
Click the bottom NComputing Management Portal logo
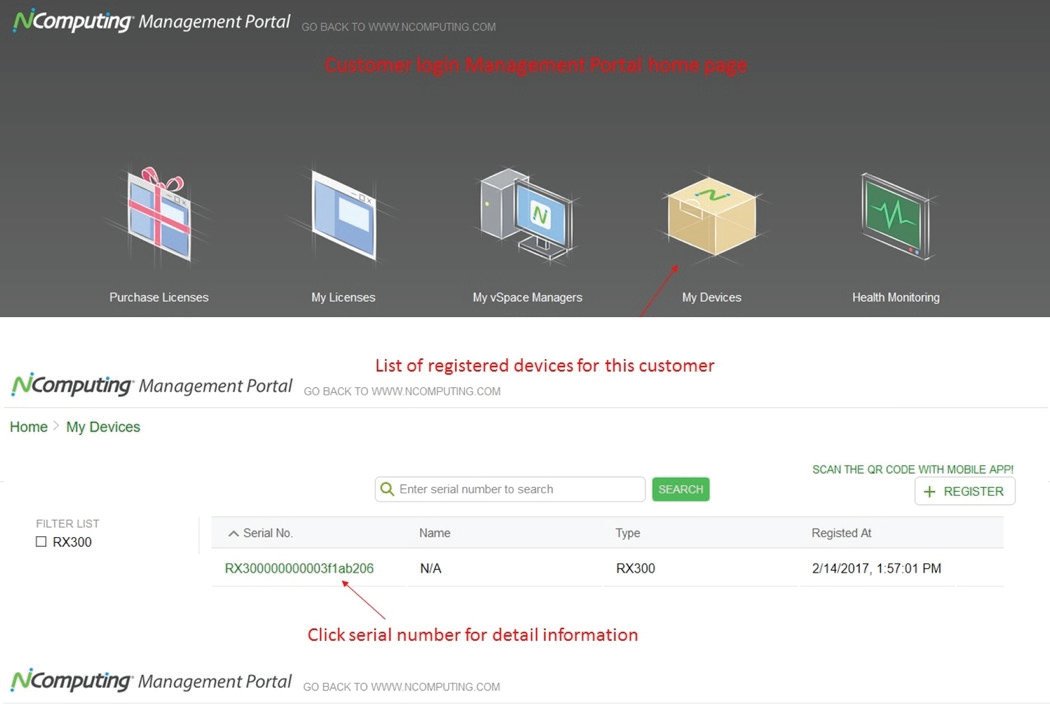(x=151, y=681)
